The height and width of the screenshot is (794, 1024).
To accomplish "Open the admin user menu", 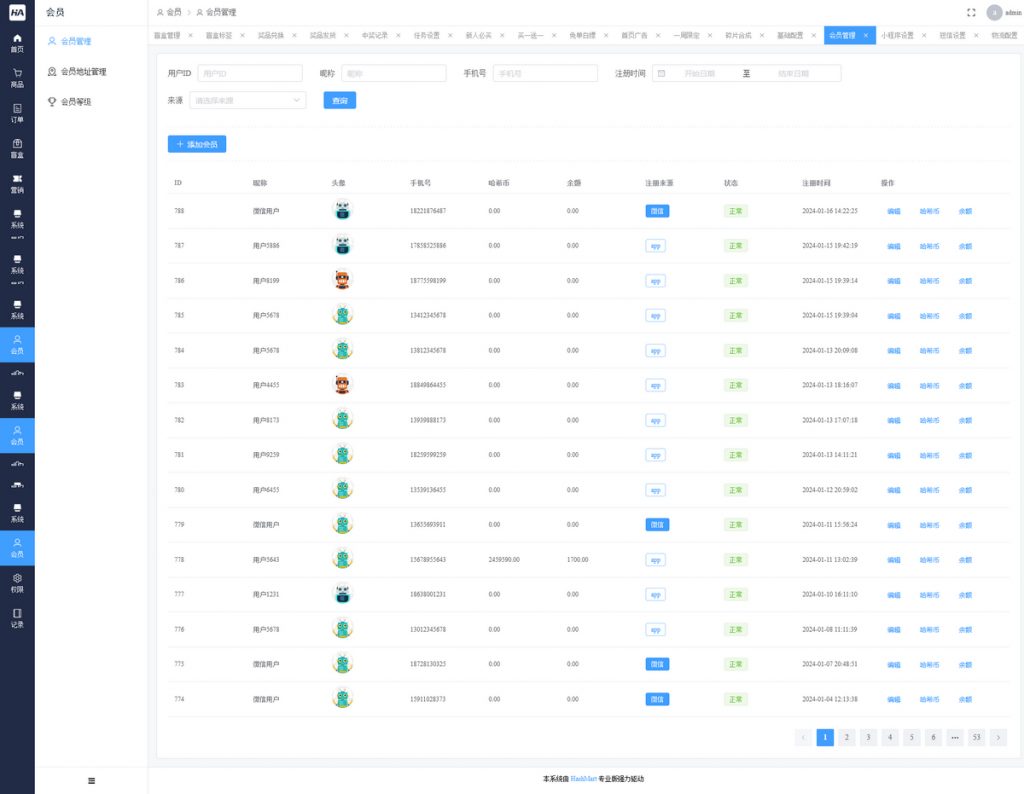I will [x=1004, y=12].
